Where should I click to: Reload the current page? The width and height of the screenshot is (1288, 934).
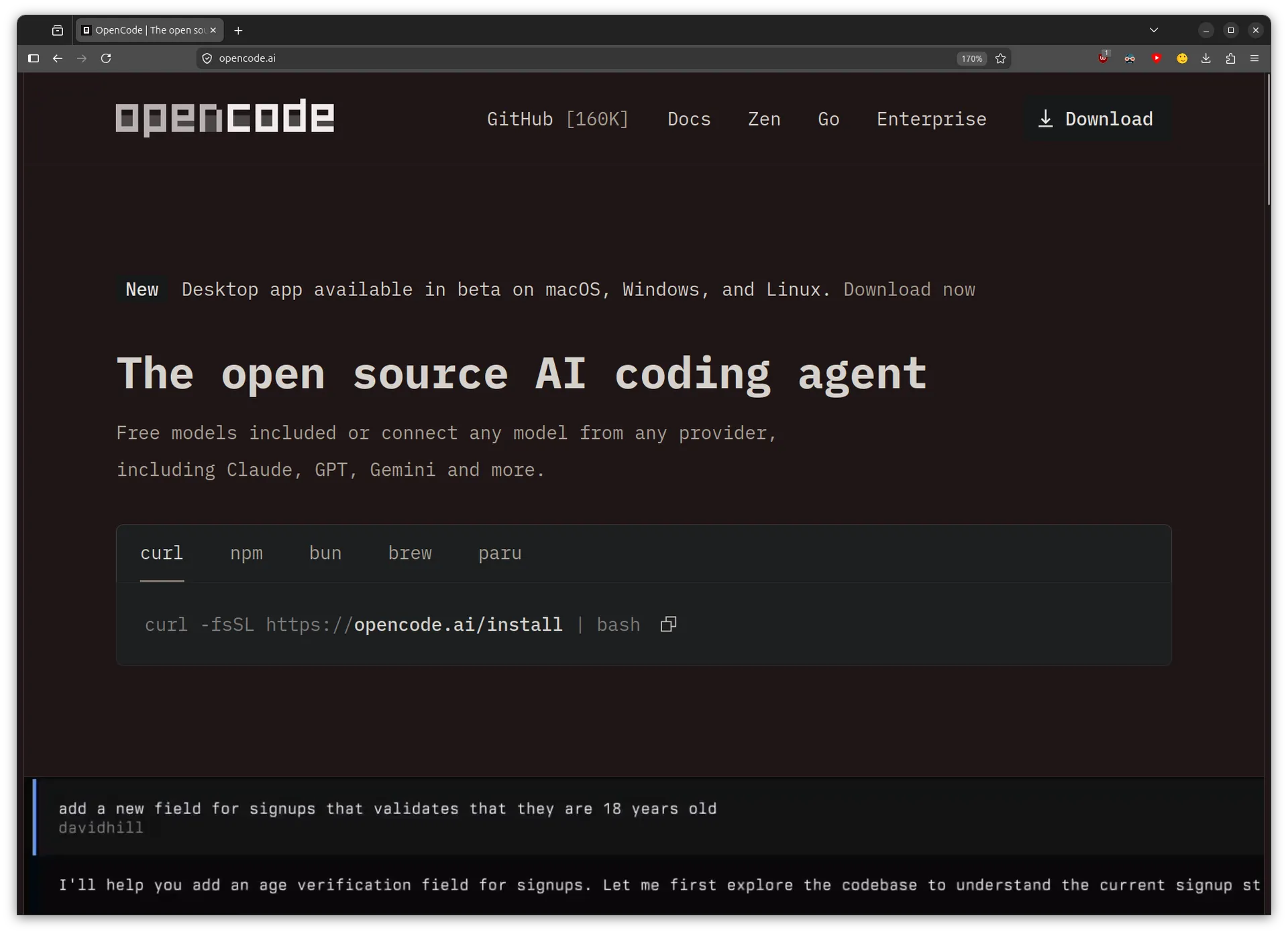(x=106, y=58)
